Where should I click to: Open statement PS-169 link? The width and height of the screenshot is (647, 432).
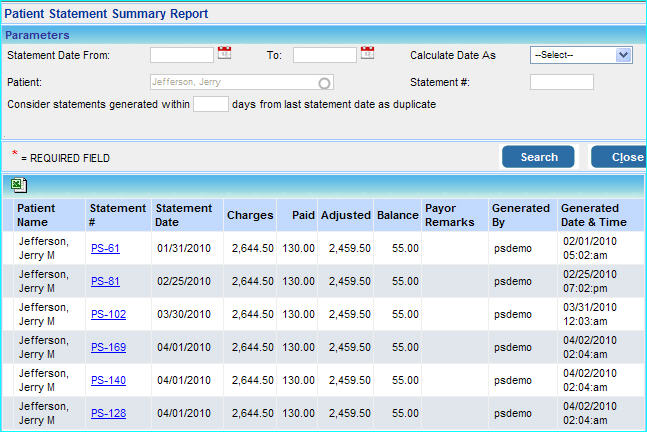tap(108, 347)
